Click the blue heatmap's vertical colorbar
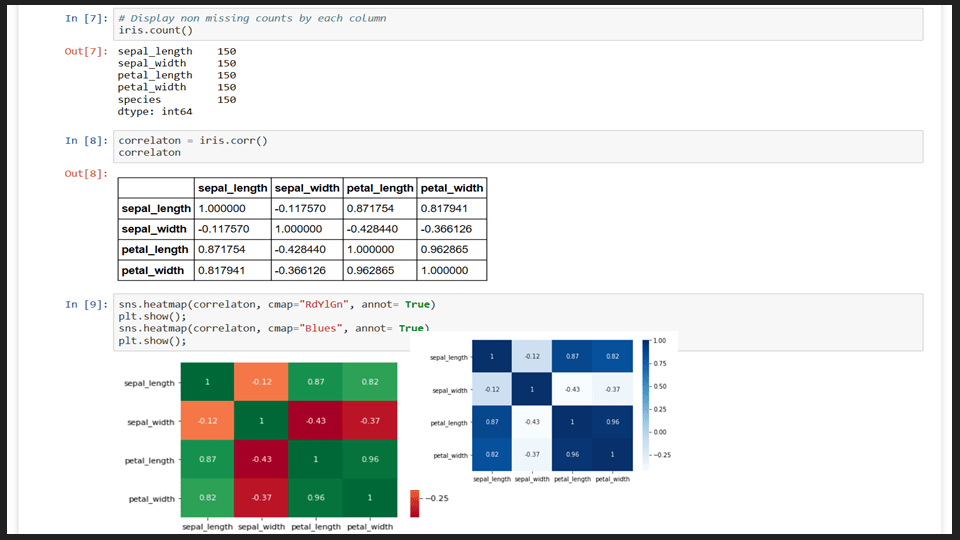Viewport: 960px width, 540px height. tap(646, 405)
